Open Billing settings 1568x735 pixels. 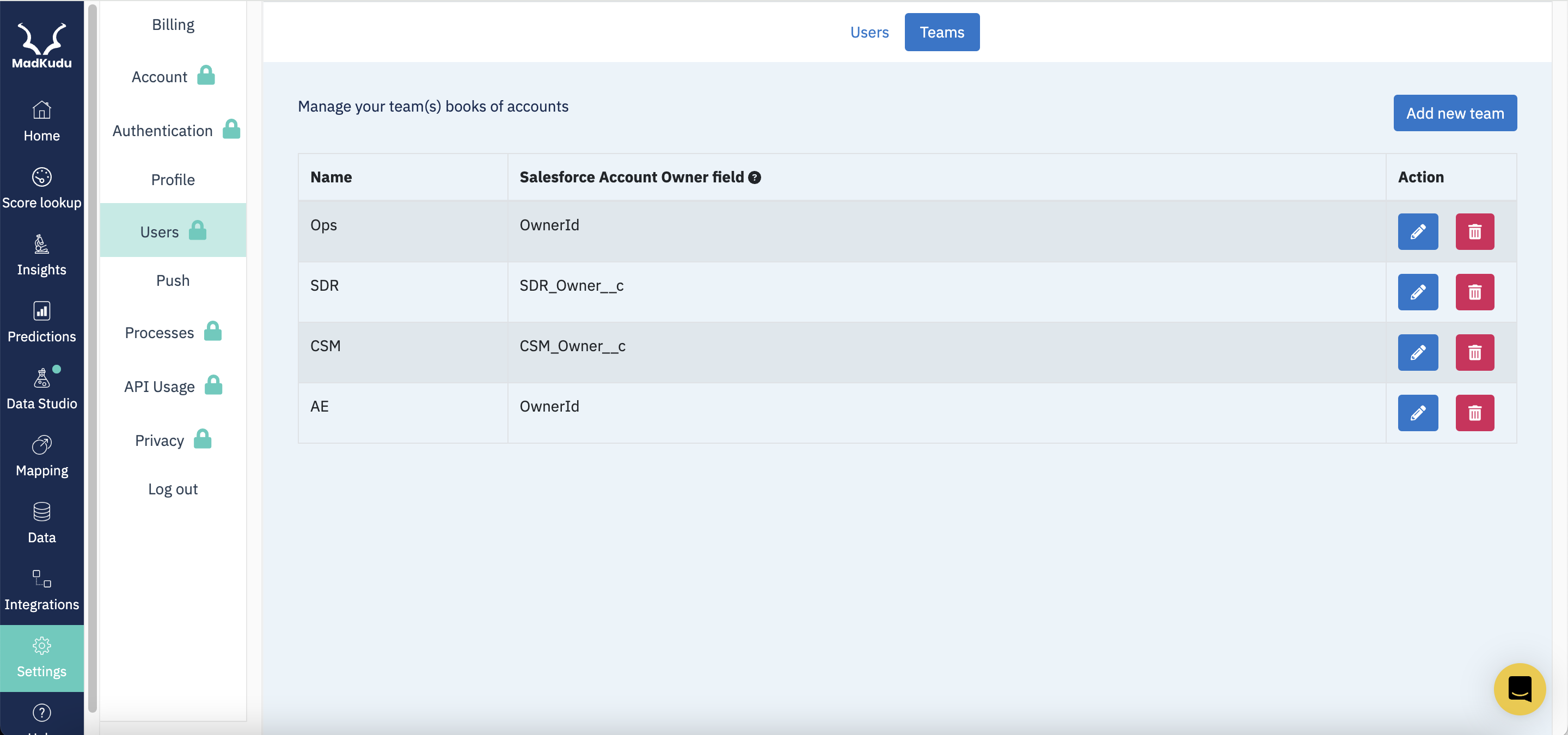173,25
